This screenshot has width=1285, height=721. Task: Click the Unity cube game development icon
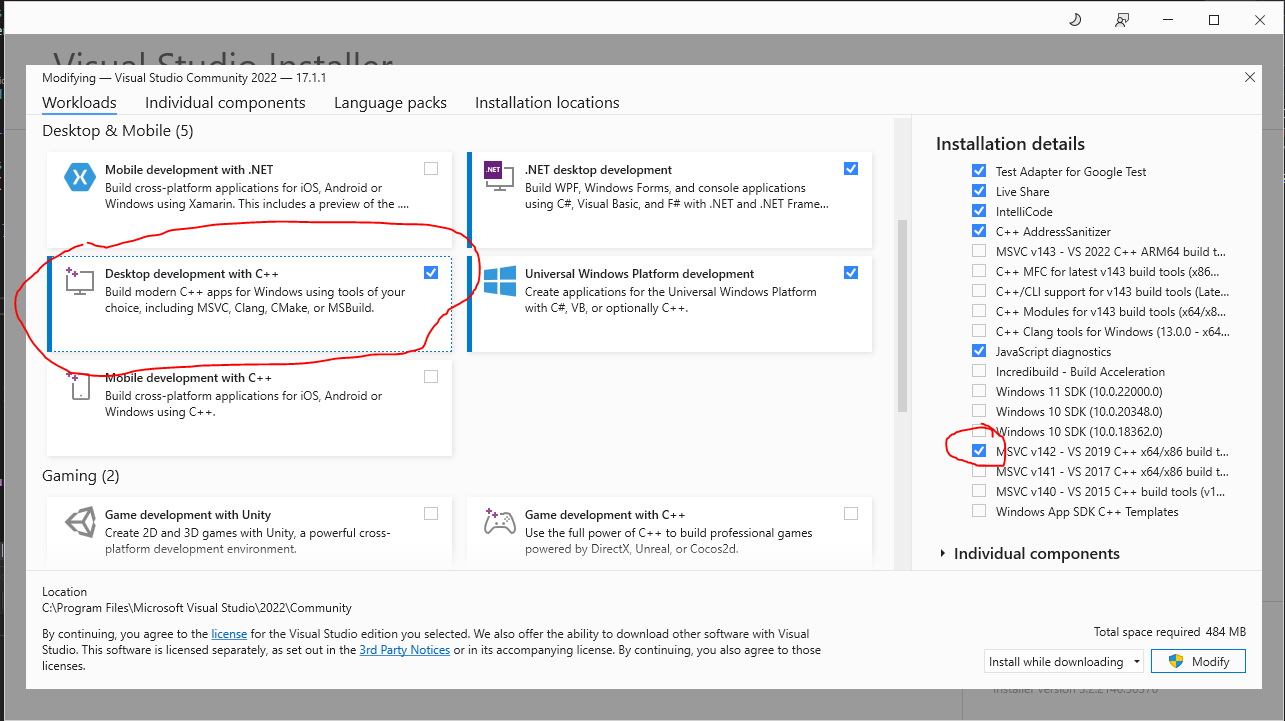pos(79,523)
